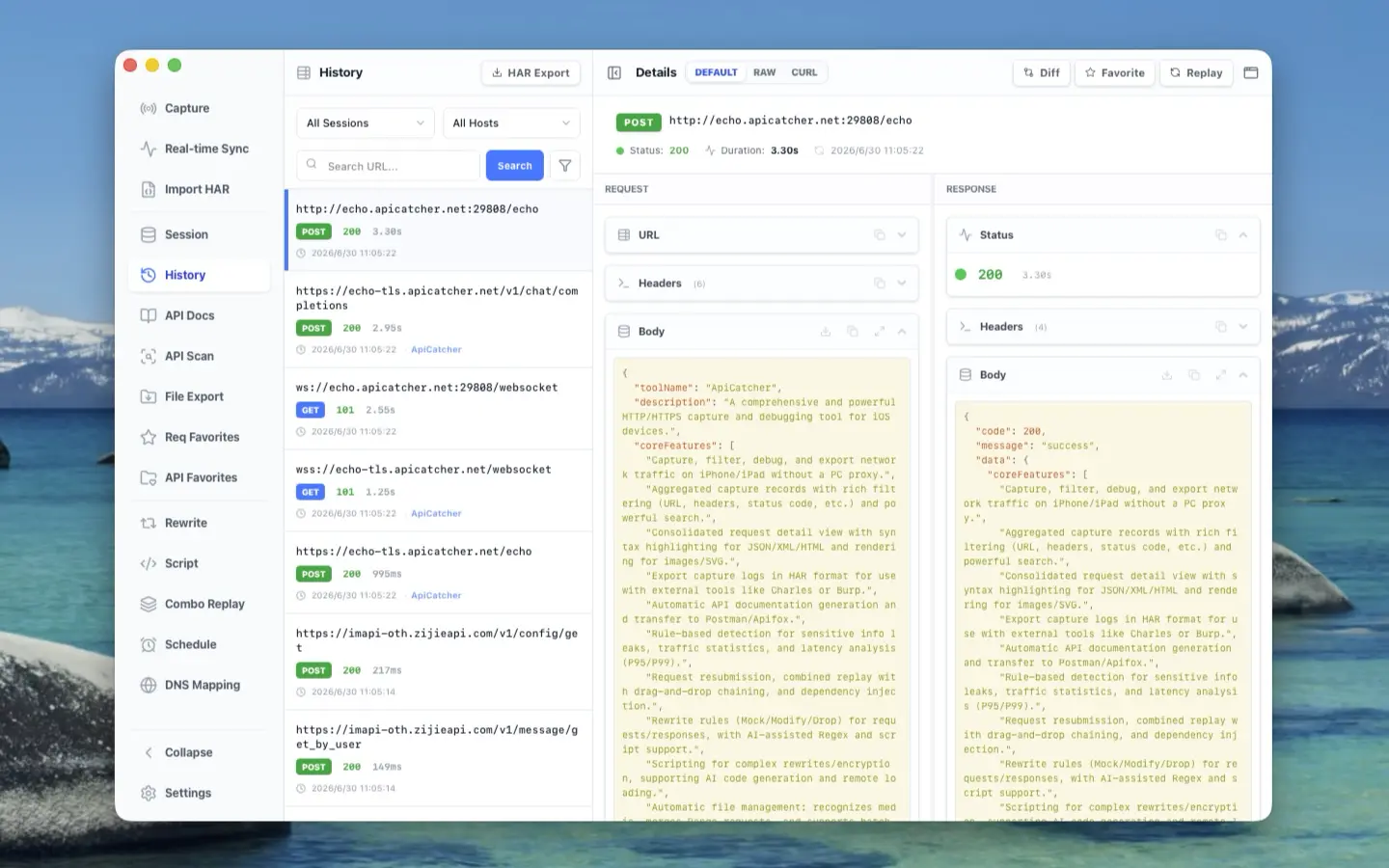Copy the request Headers section
Viewport: 1389px width, 868px height.
click(879, 283)
